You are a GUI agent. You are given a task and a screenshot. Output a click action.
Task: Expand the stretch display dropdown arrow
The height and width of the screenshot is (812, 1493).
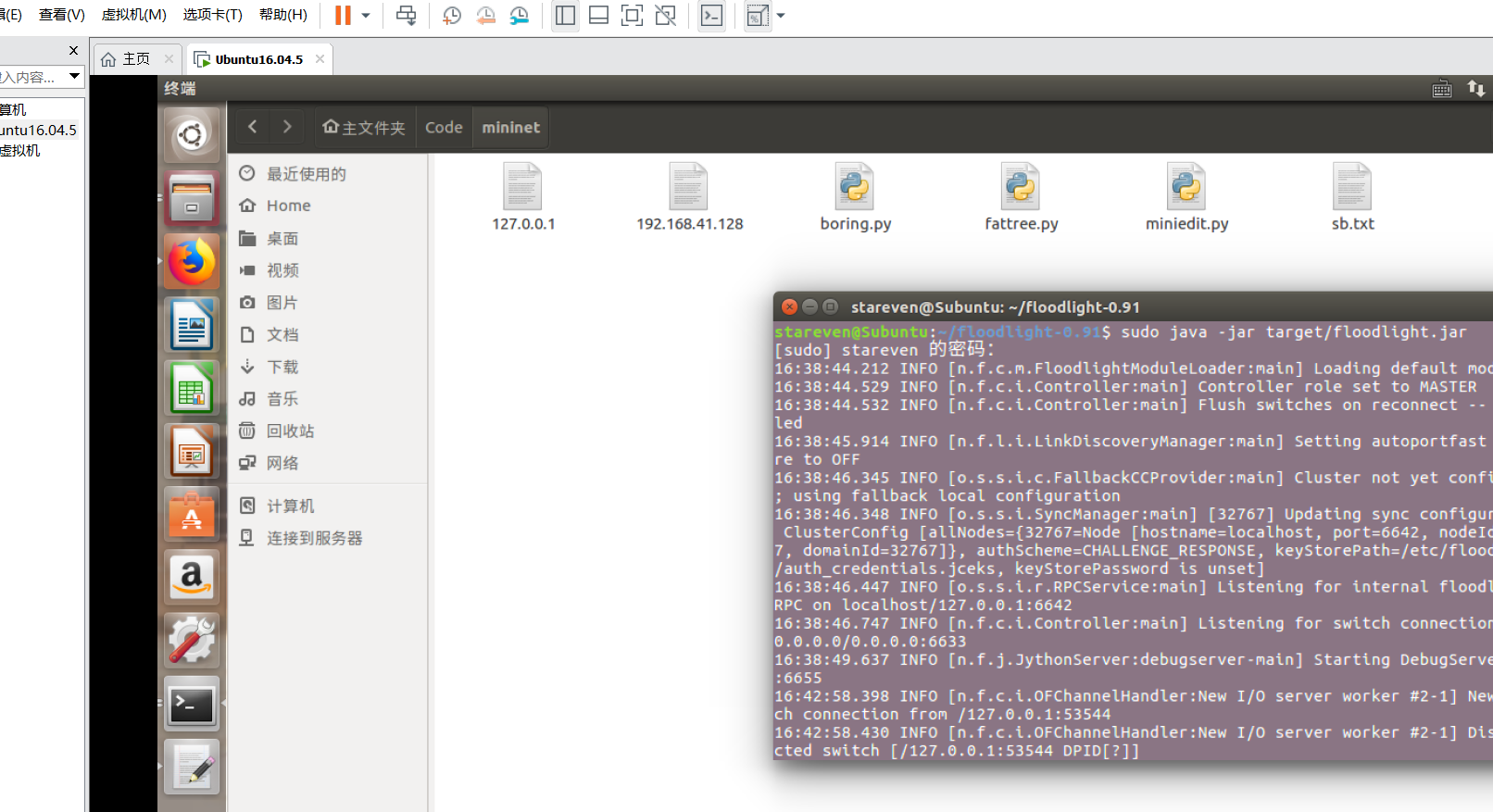(781, 16)
